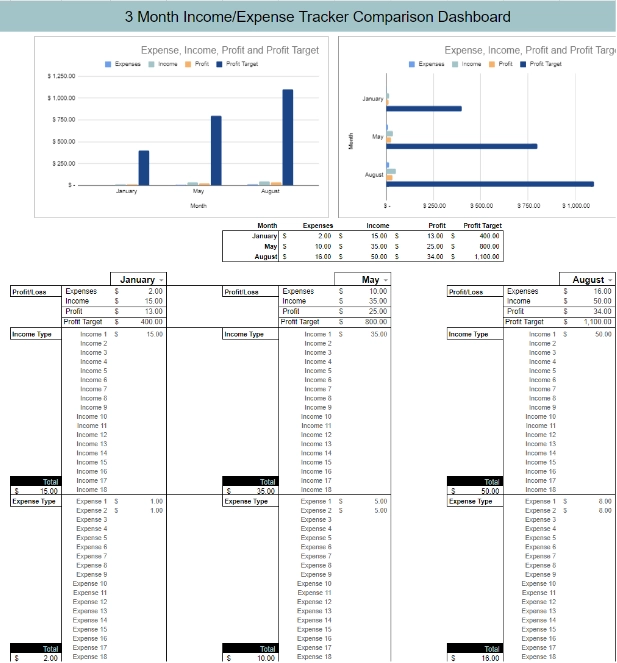Screen dimensions: 617x663
Task: Select the Profit Target header in summary table
Action: point(482,226)
